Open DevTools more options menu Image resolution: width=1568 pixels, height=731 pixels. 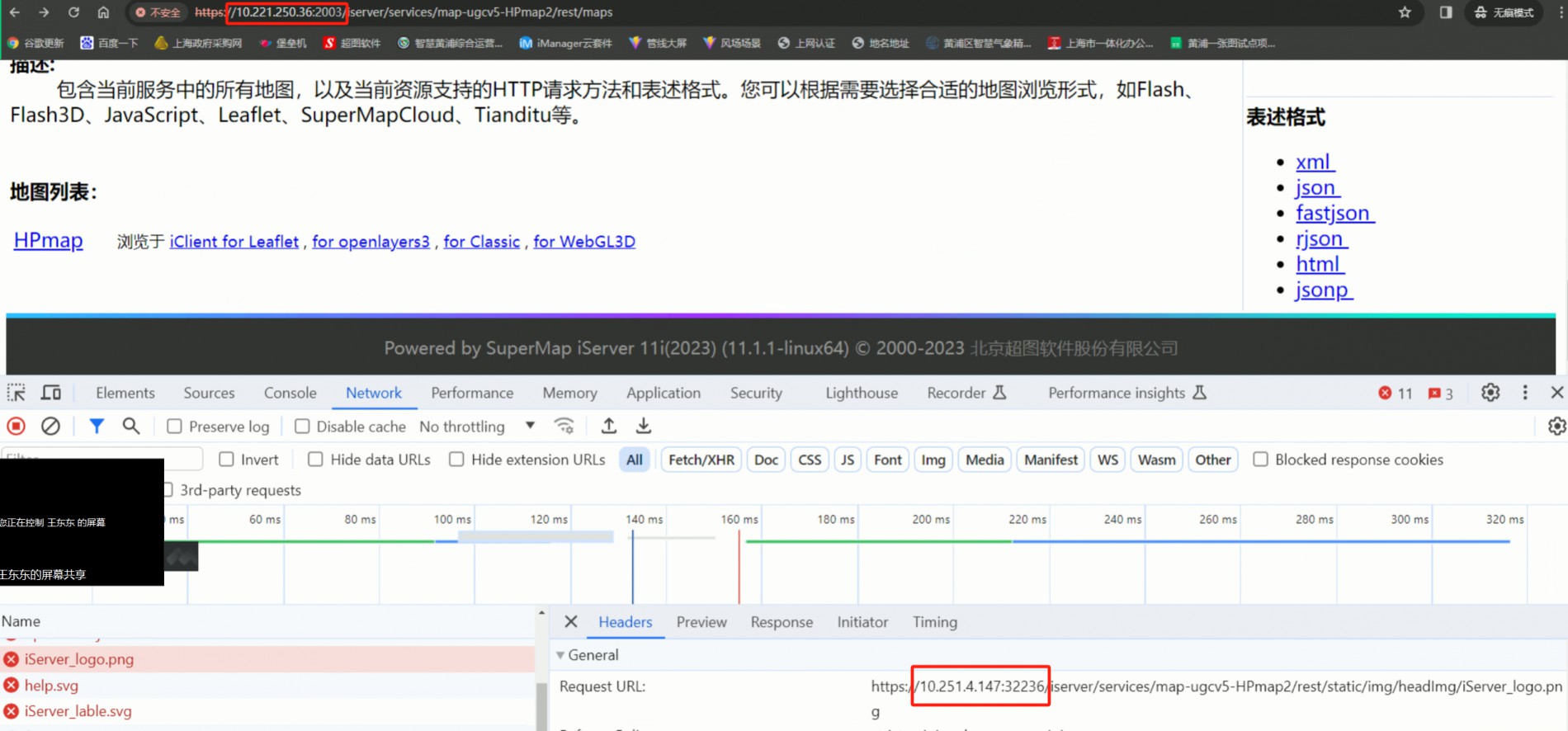1525,393
